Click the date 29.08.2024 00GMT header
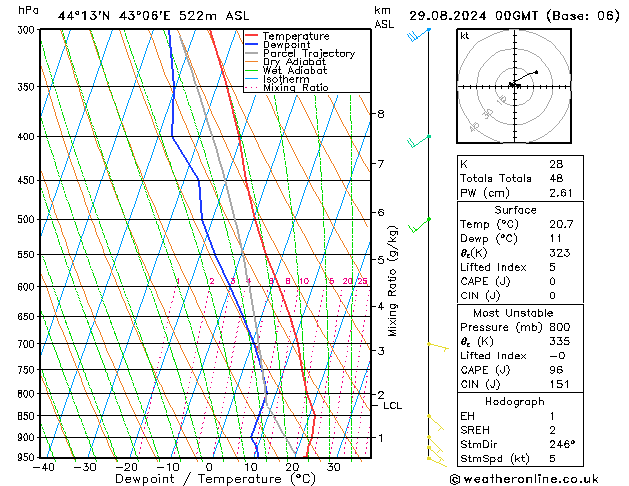The width and height of the screenshot is (629, 486). point(473,16)
